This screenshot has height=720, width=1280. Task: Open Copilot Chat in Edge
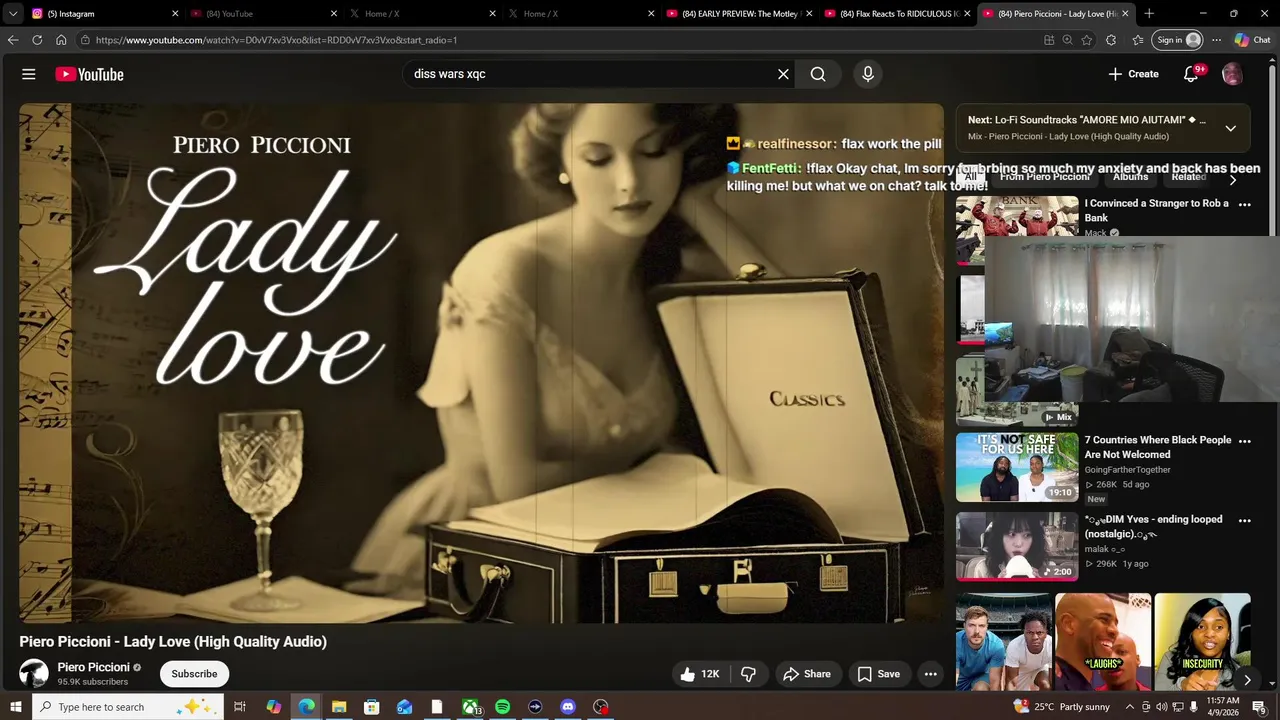tap(1252, 40)
